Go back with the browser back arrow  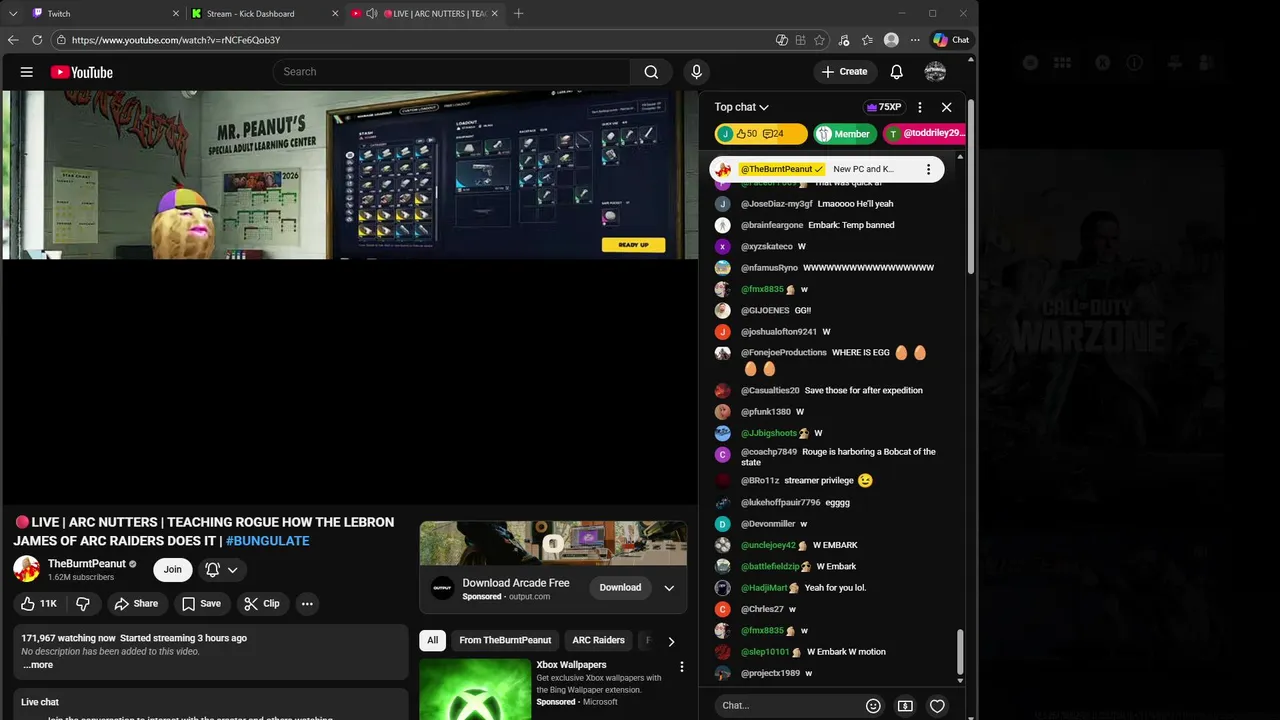pos(13,40)
